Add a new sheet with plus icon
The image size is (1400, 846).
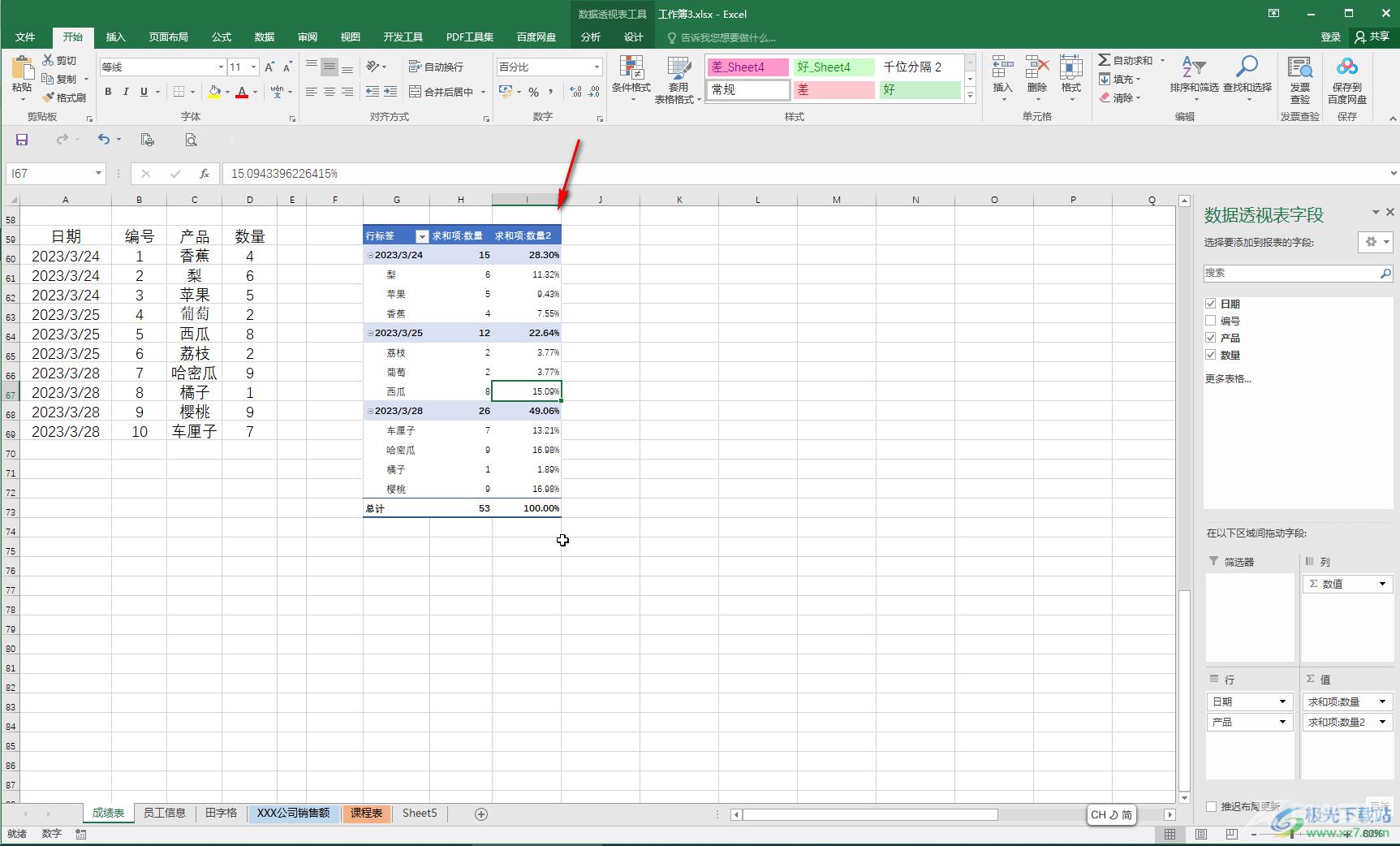click(481, 814)
